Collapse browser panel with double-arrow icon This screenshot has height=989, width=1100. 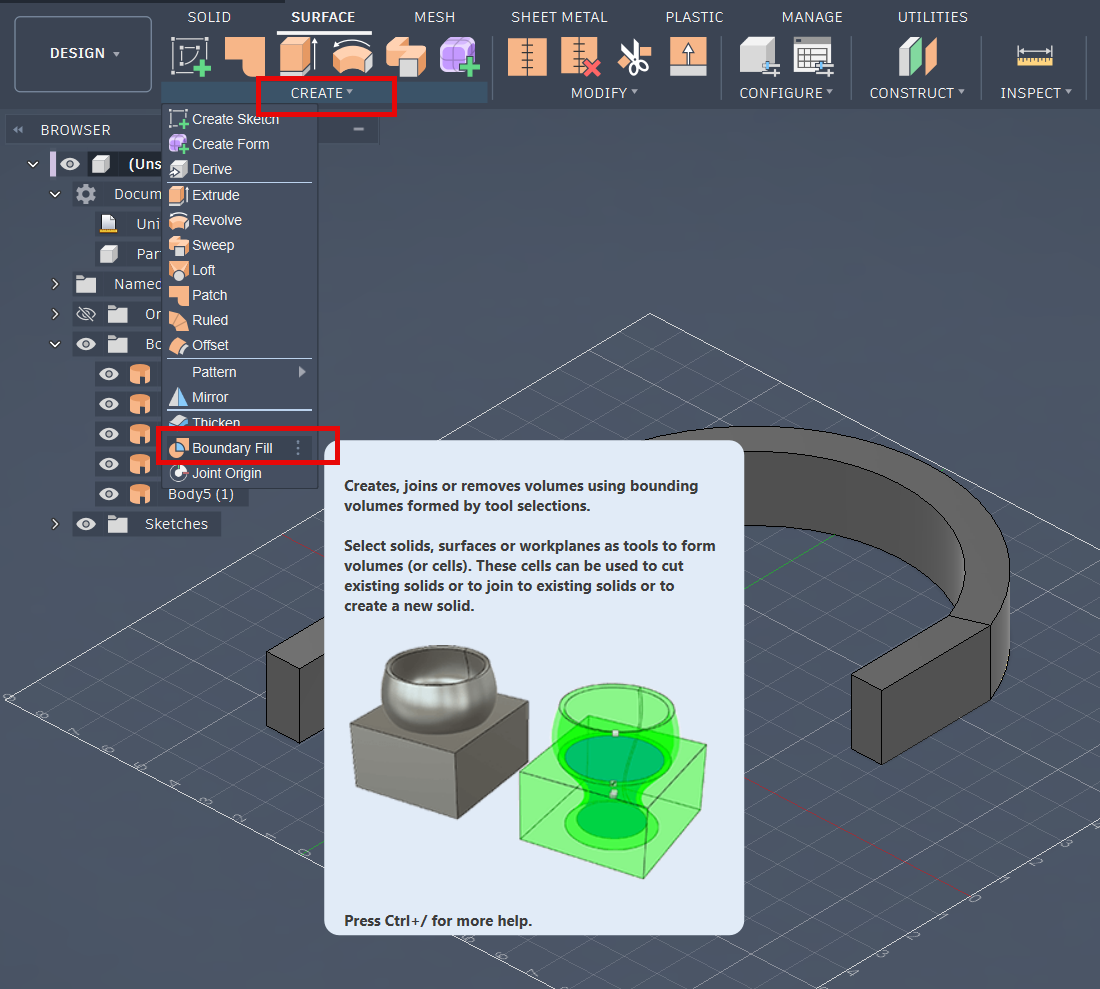click(x=18, y=130)
